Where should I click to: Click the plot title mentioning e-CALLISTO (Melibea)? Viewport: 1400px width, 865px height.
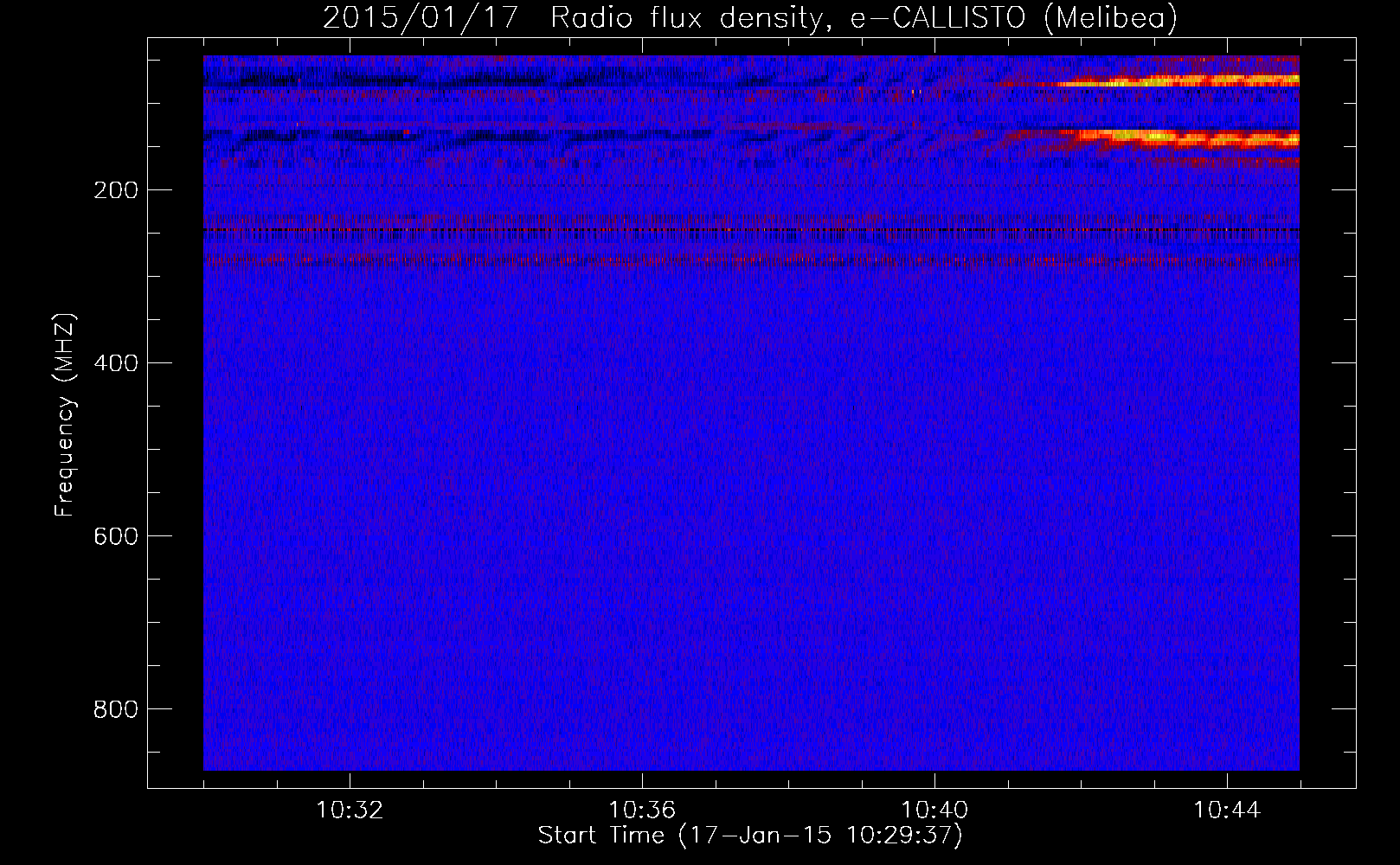tap(750, 17)
